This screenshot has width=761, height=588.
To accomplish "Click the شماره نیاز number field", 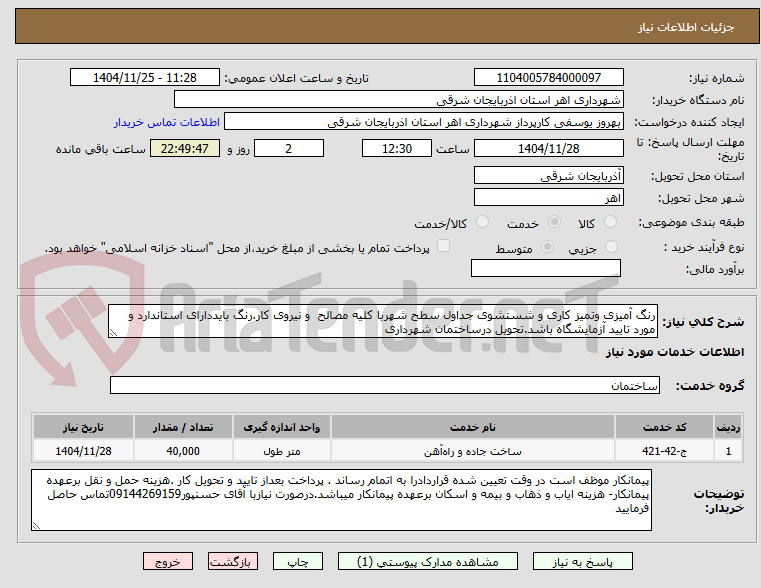I will click(x=548, y=77).
